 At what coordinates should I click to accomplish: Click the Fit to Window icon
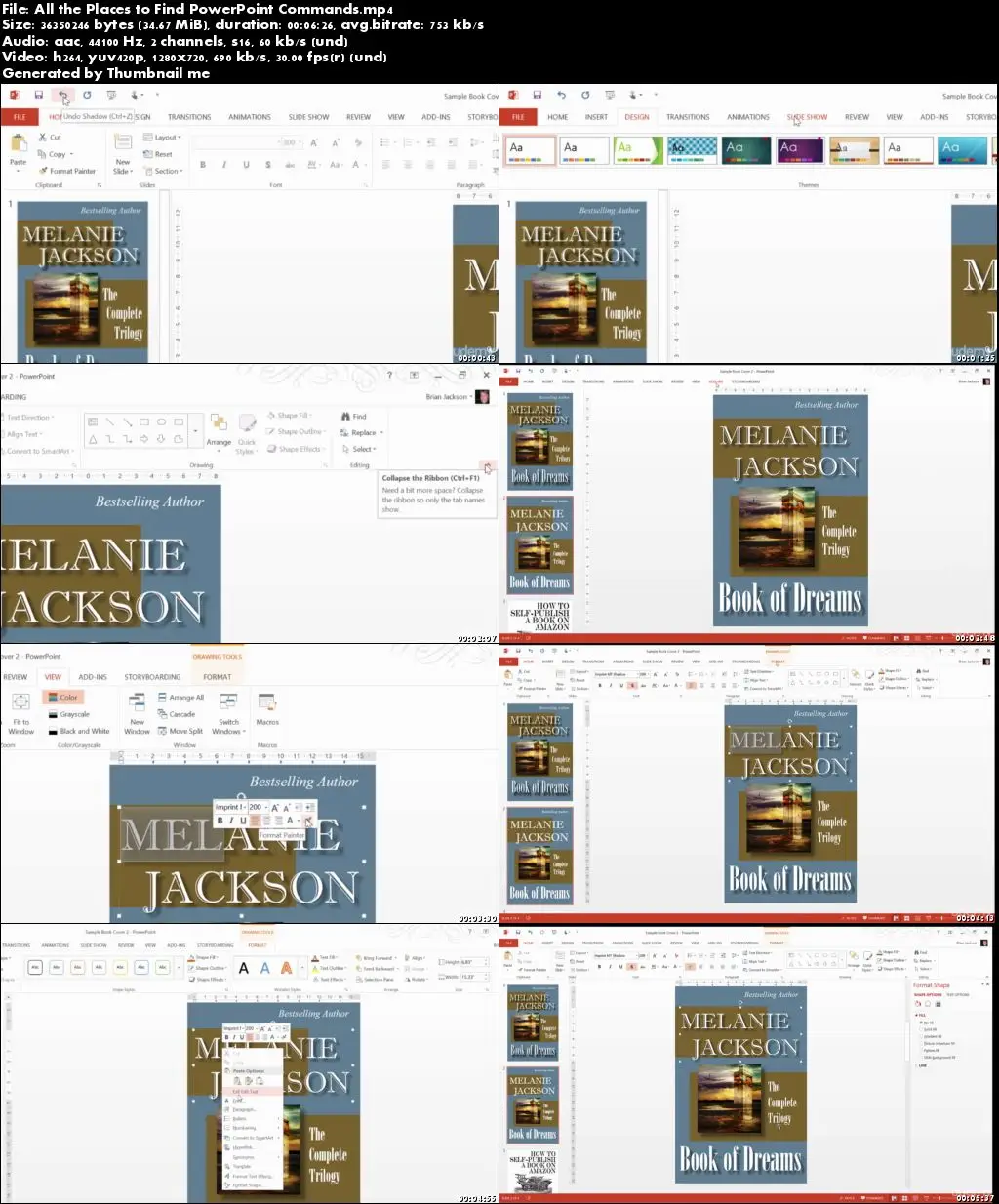20,710
